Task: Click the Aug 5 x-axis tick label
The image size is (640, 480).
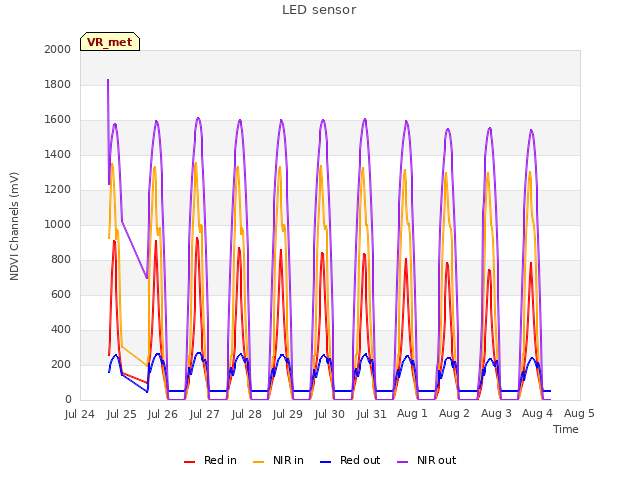Action: tap(579, 413)
